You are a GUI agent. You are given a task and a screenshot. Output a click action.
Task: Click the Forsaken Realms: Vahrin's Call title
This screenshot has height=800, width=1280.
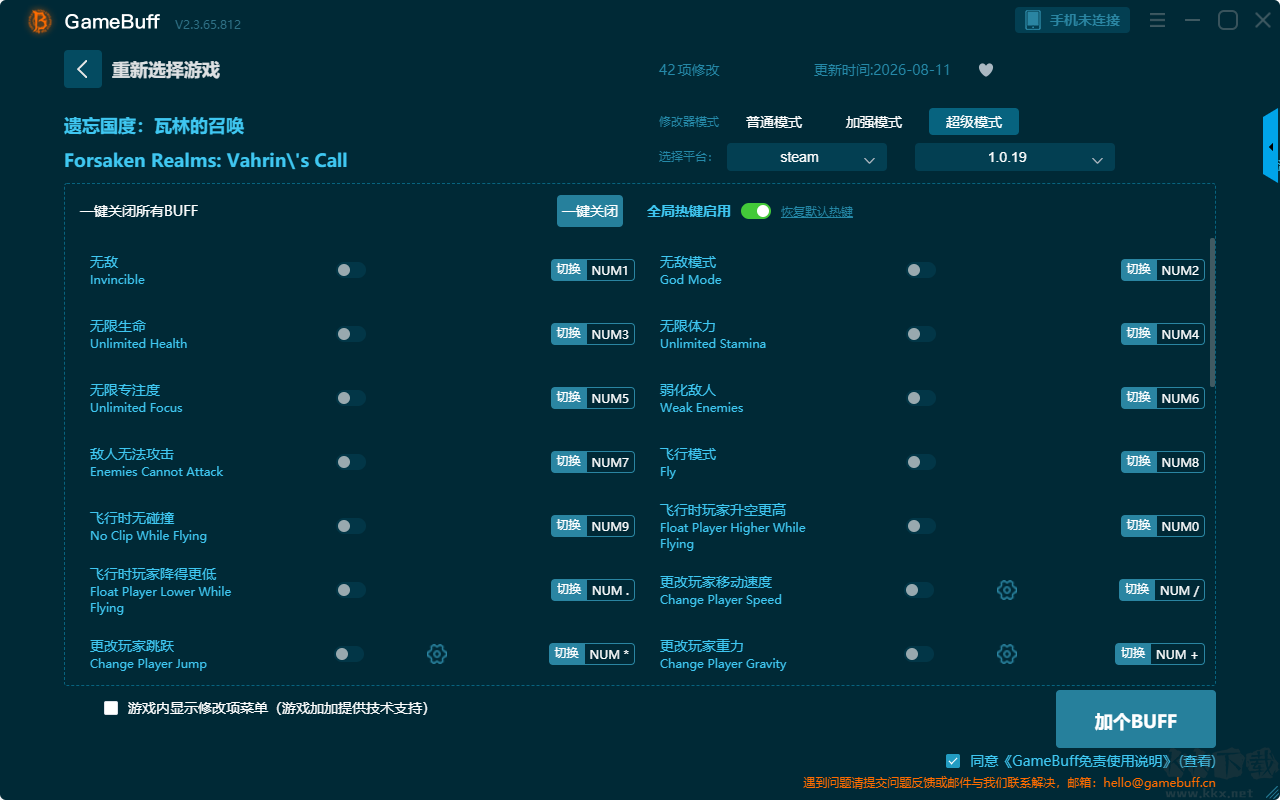[206, 160]
